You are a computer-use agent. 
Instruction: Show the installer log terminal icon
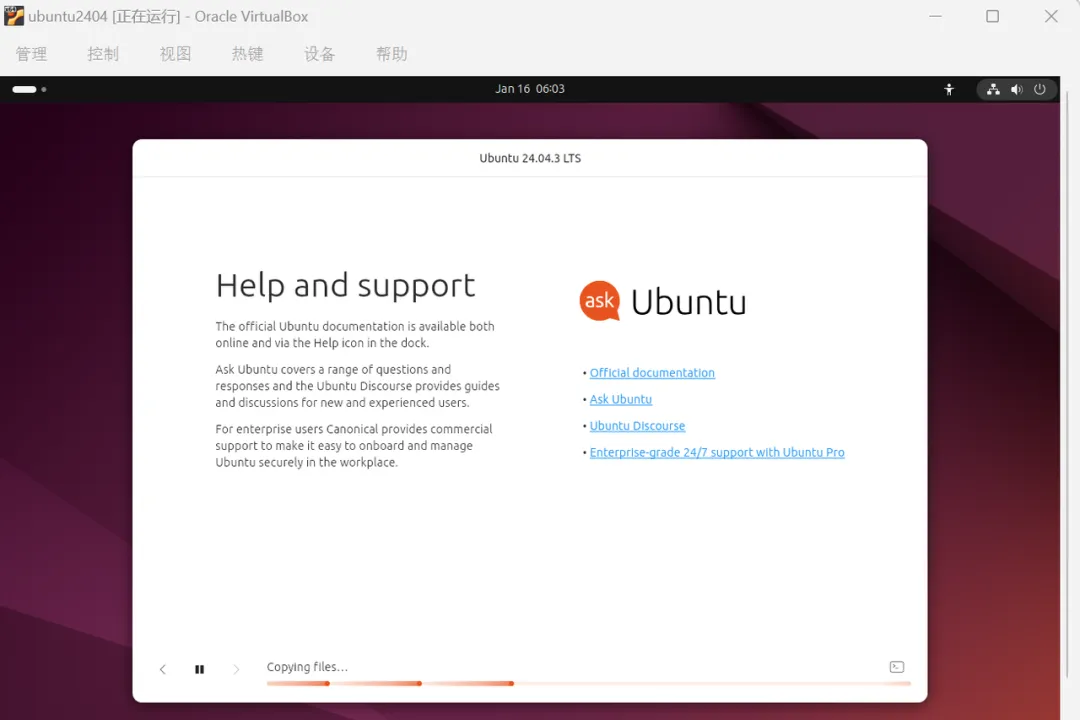[897, 667]
